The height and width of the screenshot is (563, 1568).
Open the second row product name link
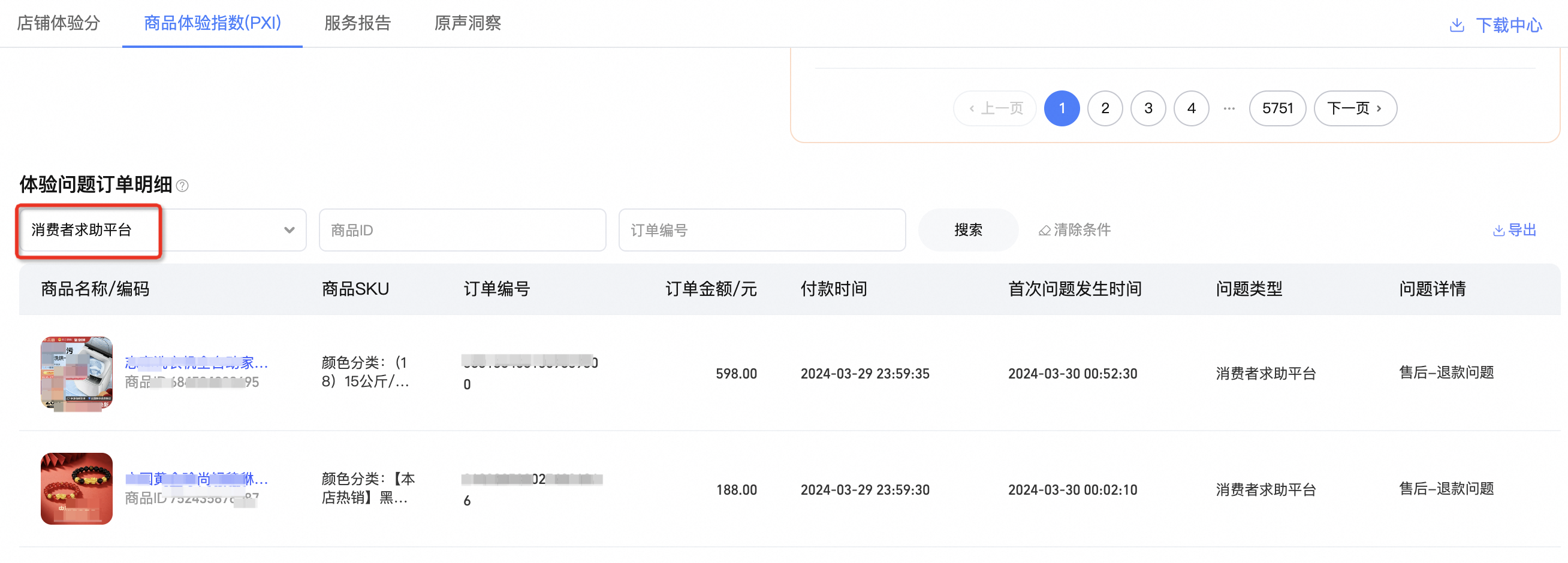pos(196,479)
